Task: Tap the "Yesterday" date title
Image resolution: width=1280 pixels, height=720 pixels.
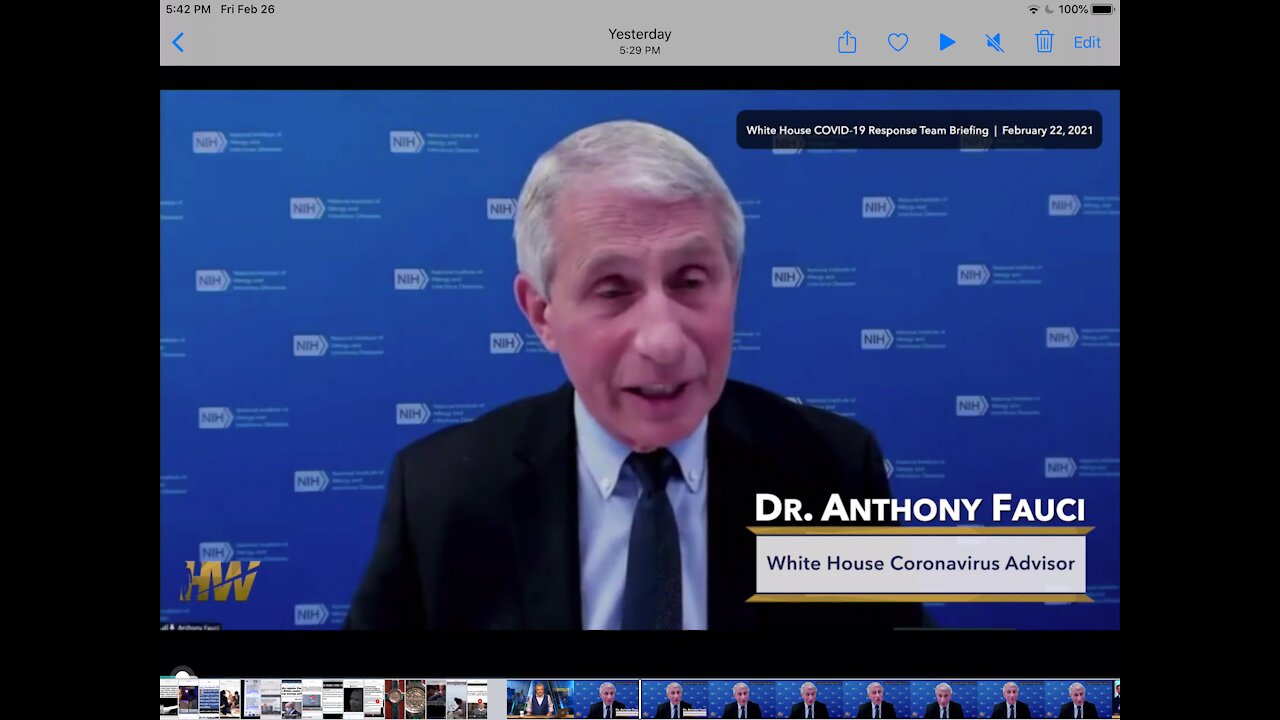Action: (x=640, y=34)
